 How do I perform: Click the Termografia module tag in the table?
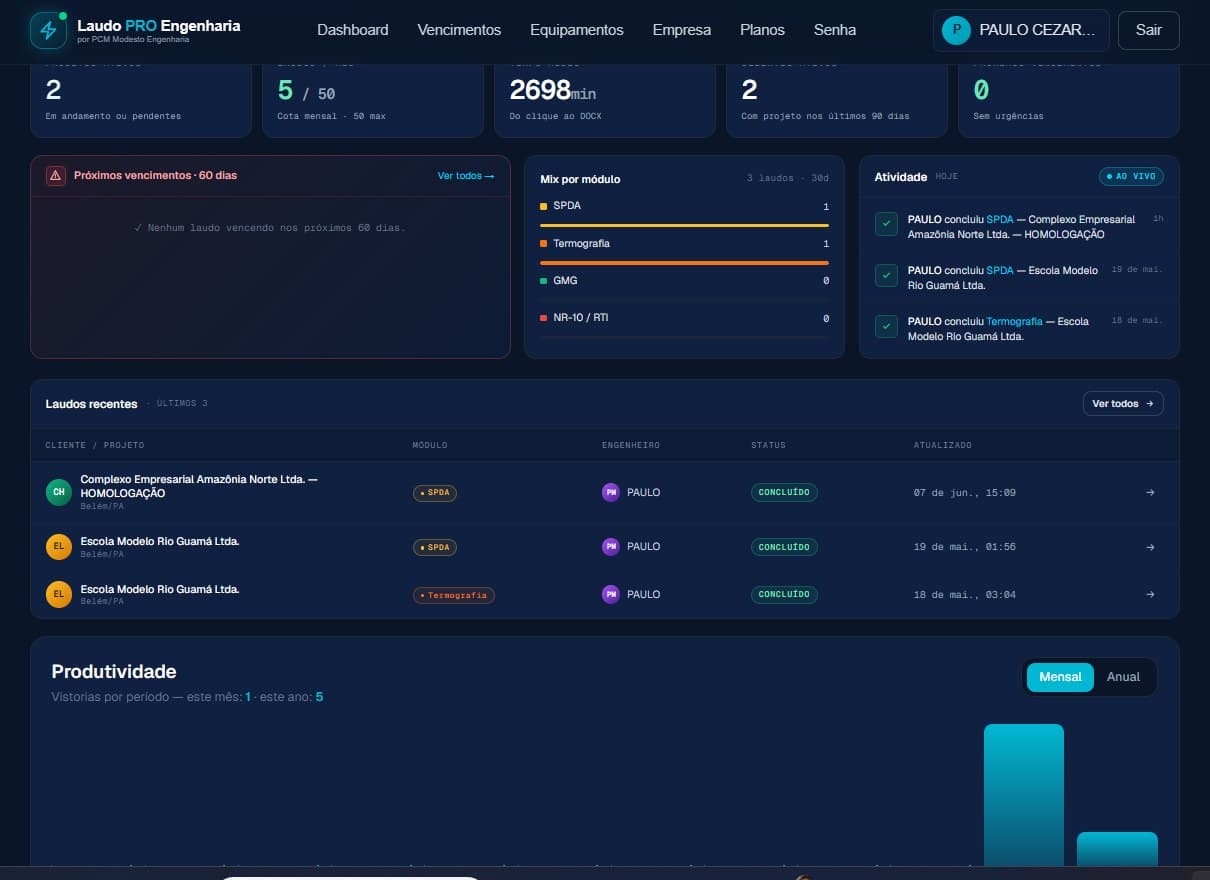click(x=454, y=595)
